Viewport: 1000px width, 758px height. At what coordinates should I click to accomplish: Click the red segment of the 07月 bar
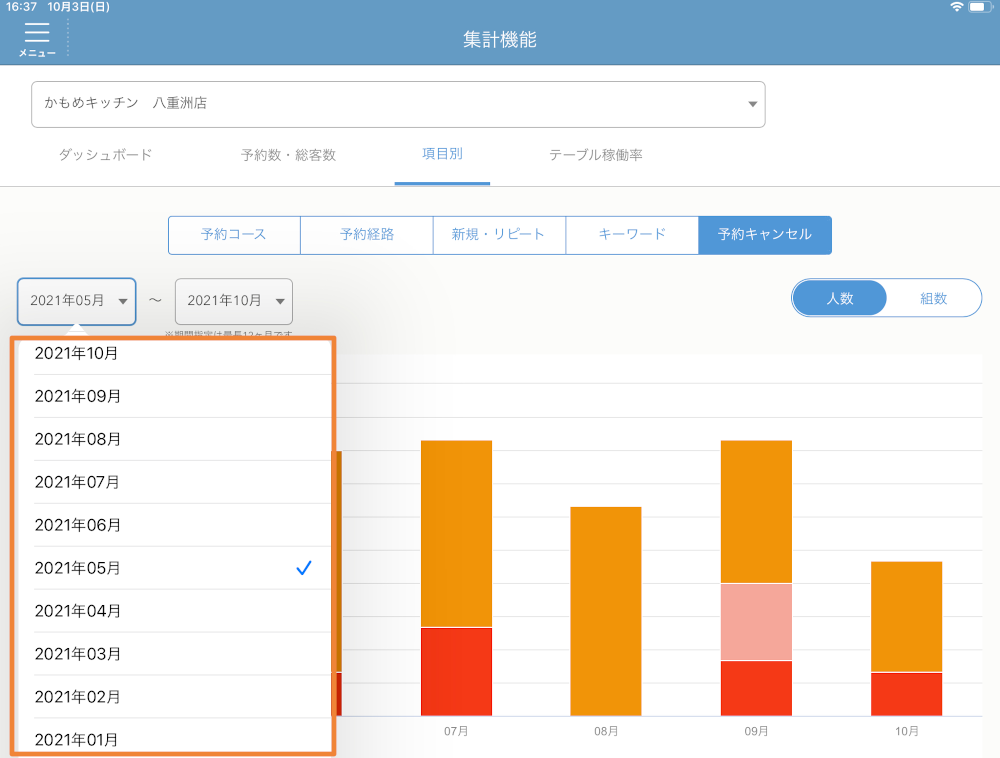[x=456, y=671]
